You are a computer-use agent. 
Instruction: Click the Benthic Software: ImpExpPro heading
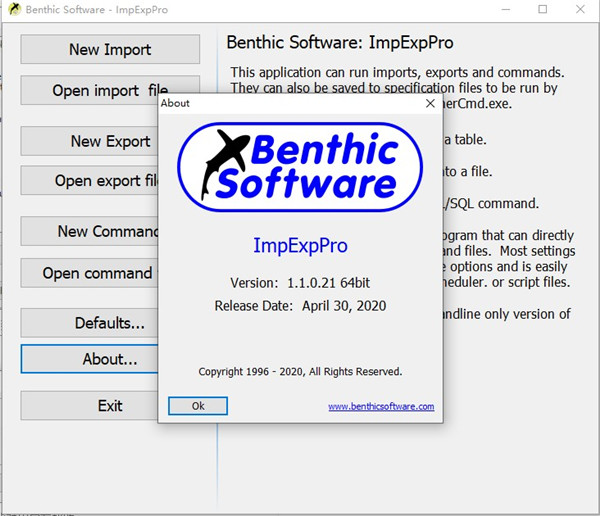click(340, 42)
